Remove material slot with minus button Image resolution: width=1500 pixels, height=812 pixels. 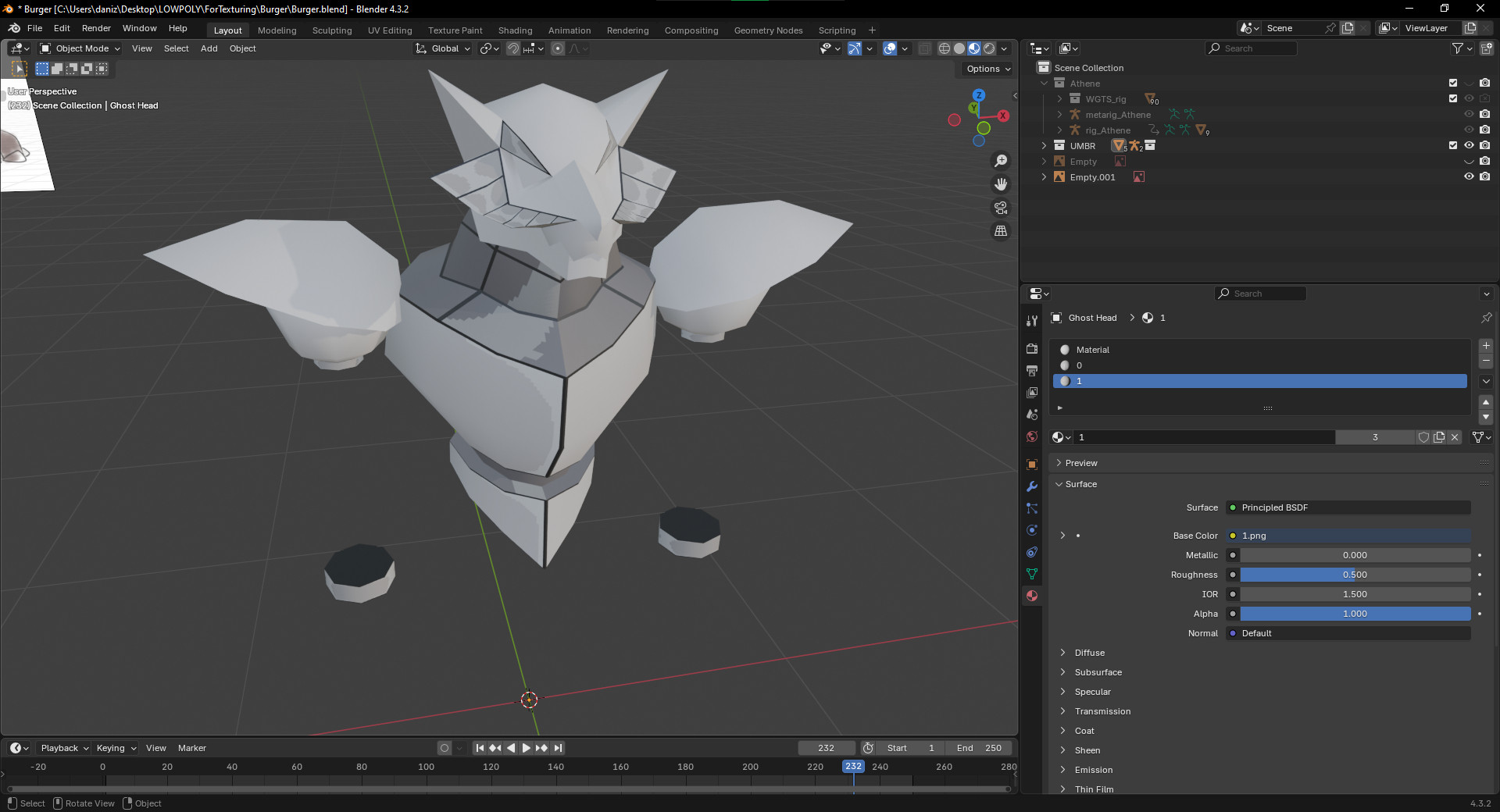(x=1486, y=361)
